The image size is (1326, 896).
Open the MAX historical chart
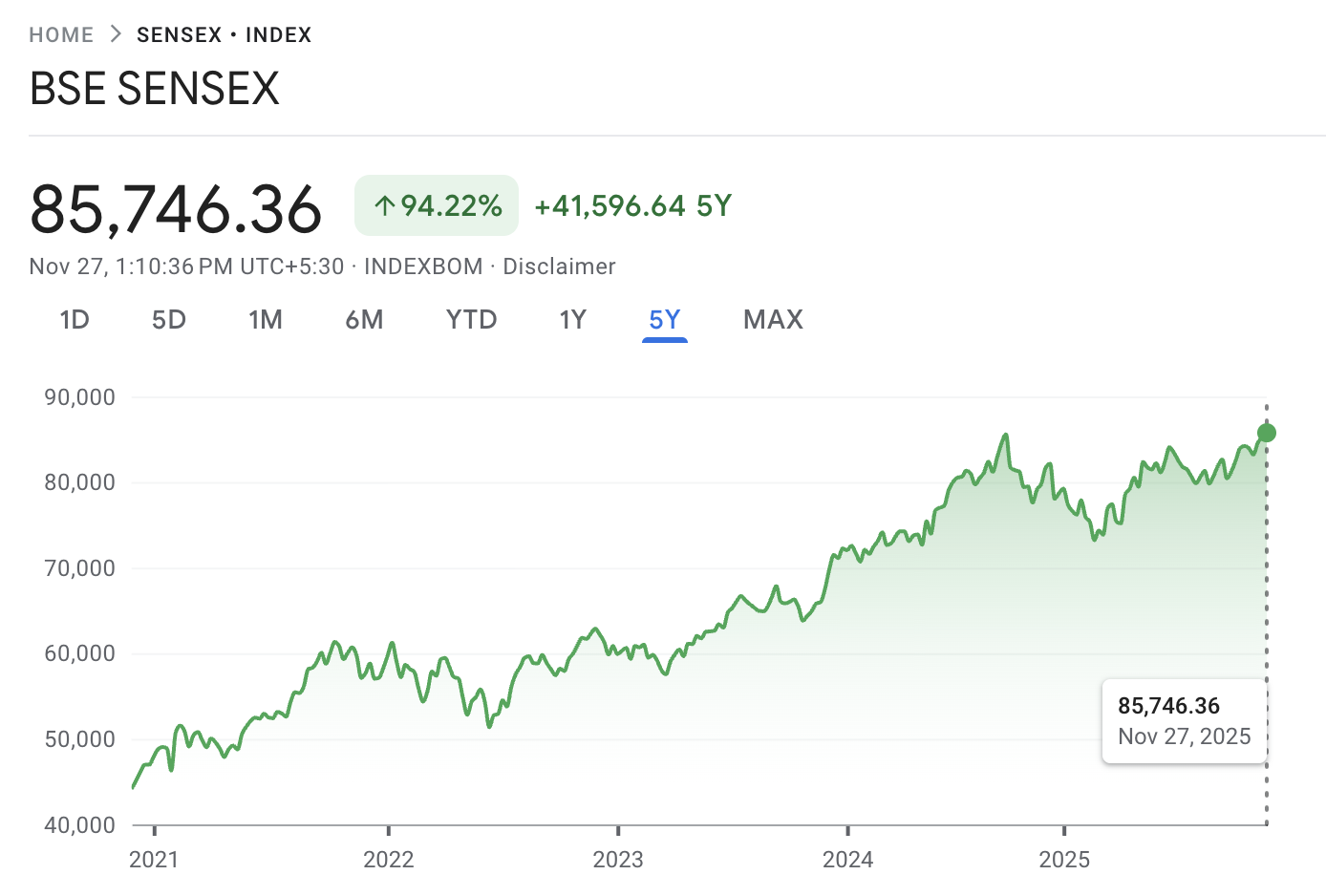[773, 320]
